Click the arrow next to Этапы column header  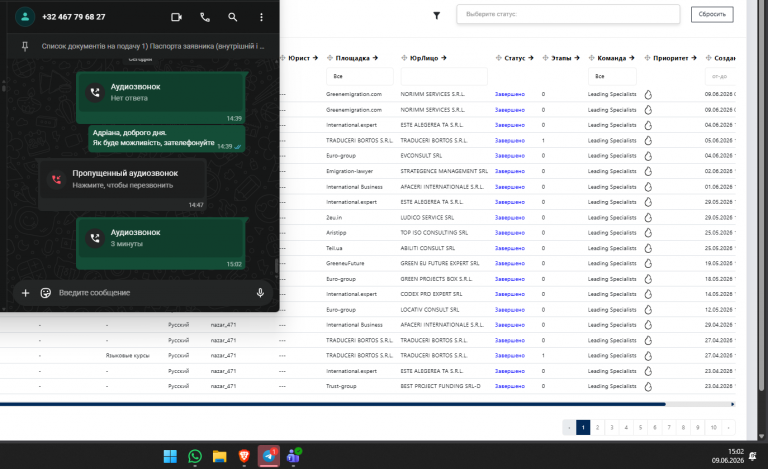tap(577, 58)
